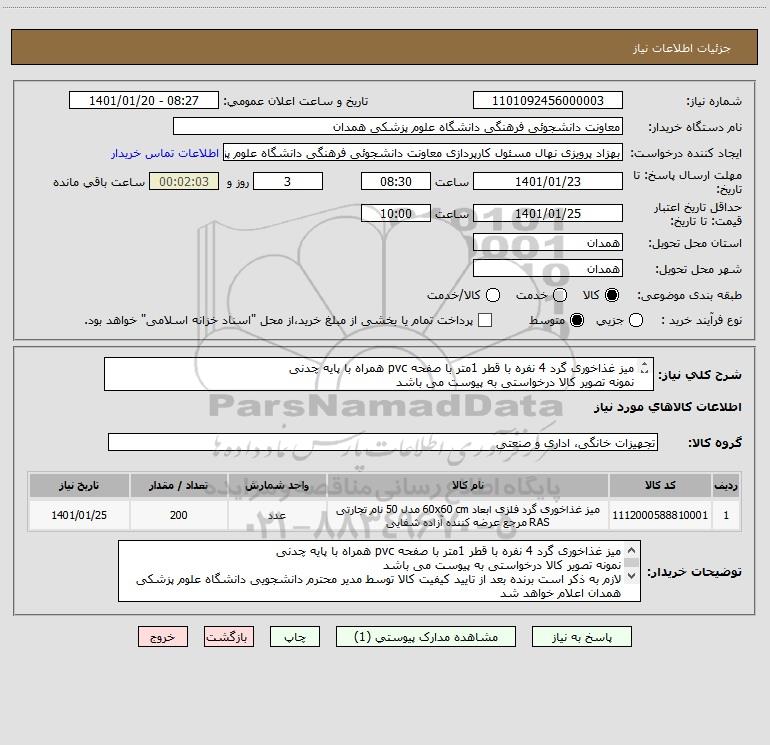Click the request creator name field
The image size is (770, 745).
coord(423,153)
